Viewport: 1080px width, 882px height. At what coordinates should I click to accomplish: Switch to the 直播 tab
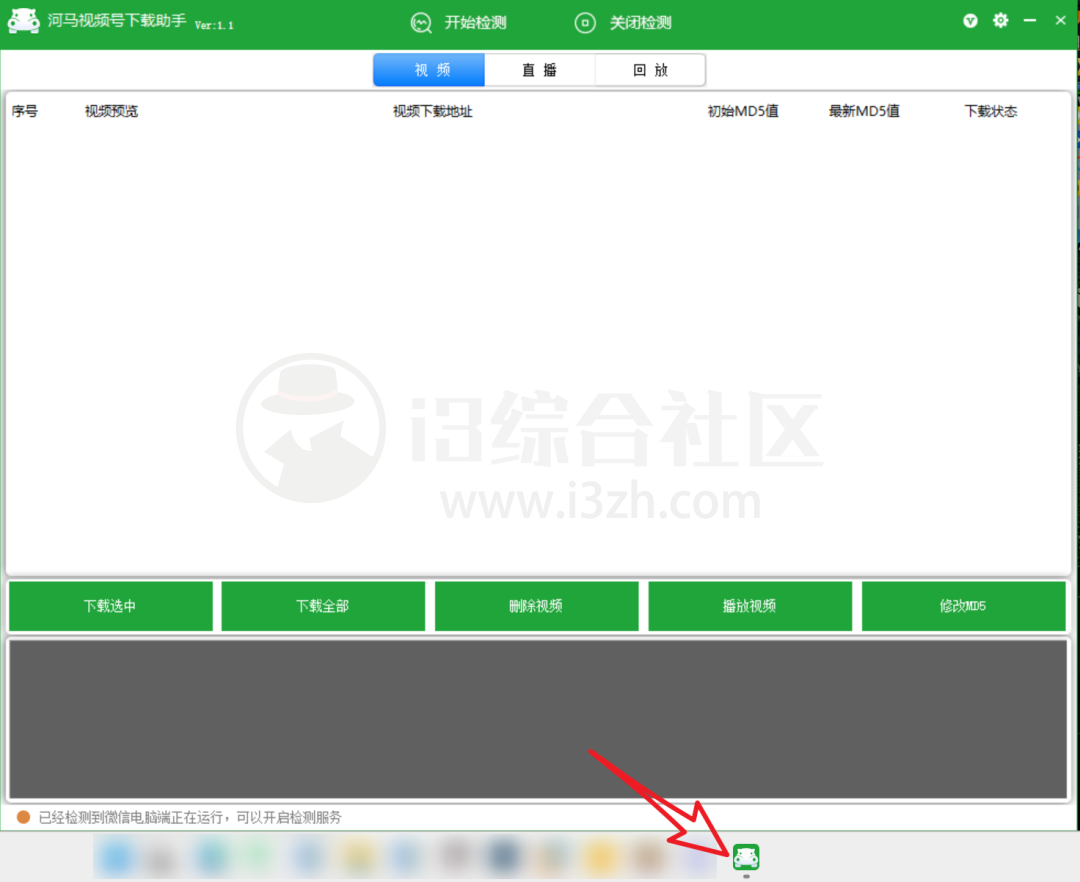539,70
